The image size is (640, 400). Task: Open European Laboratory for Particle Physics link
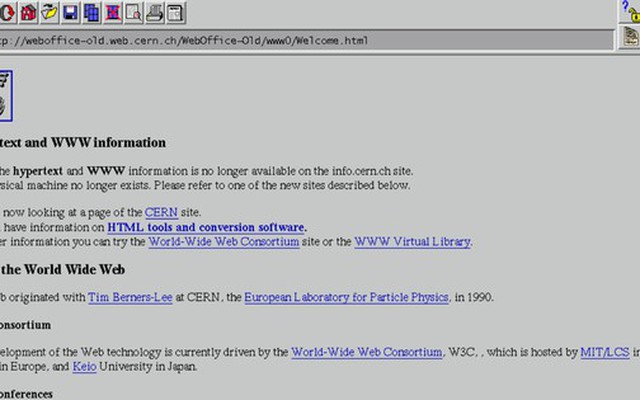(x=346, y=297)
